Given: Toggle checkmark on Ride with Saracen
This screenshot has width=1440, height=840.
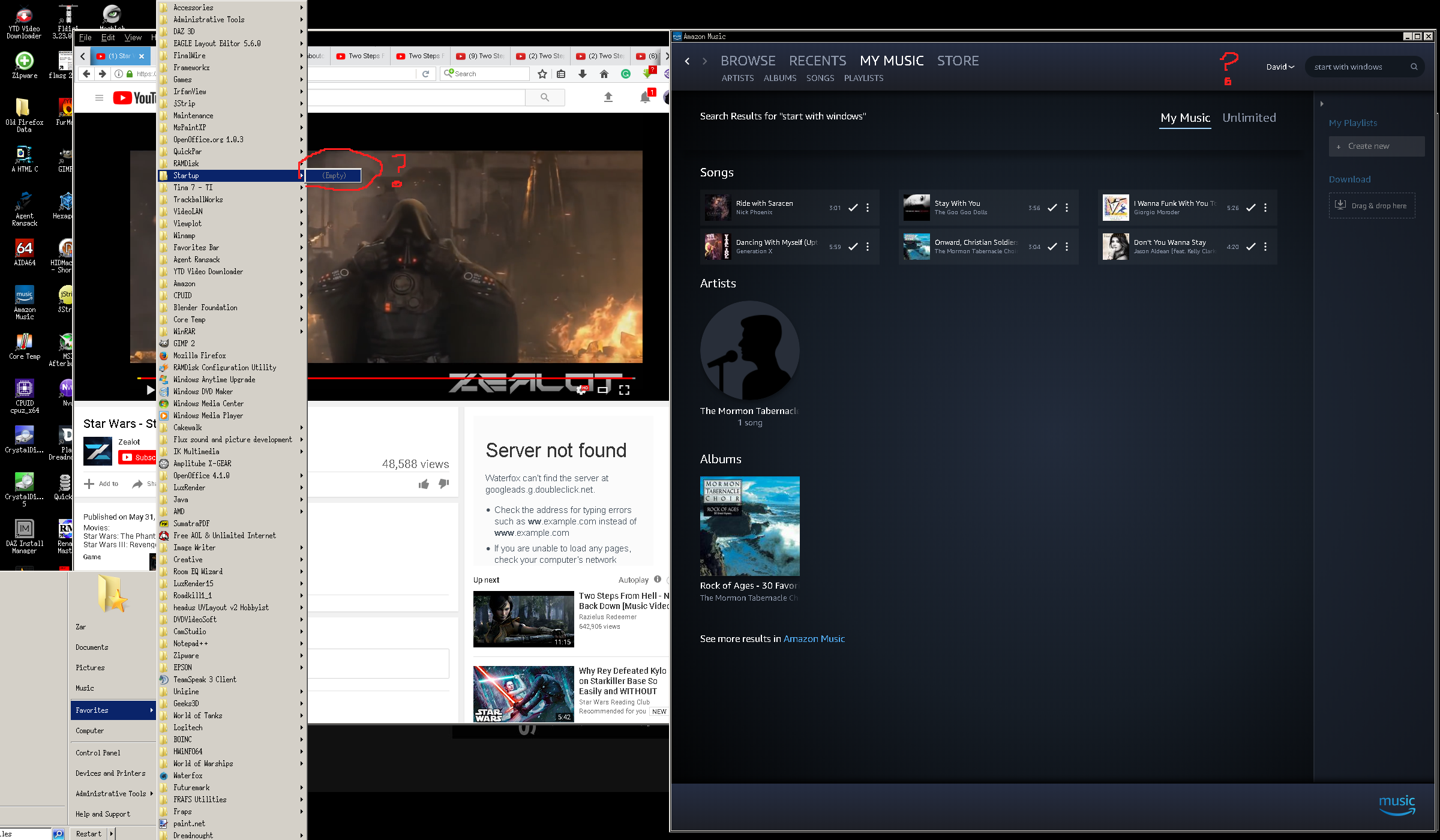Looking at the screenshot, I should click(853, 208).
